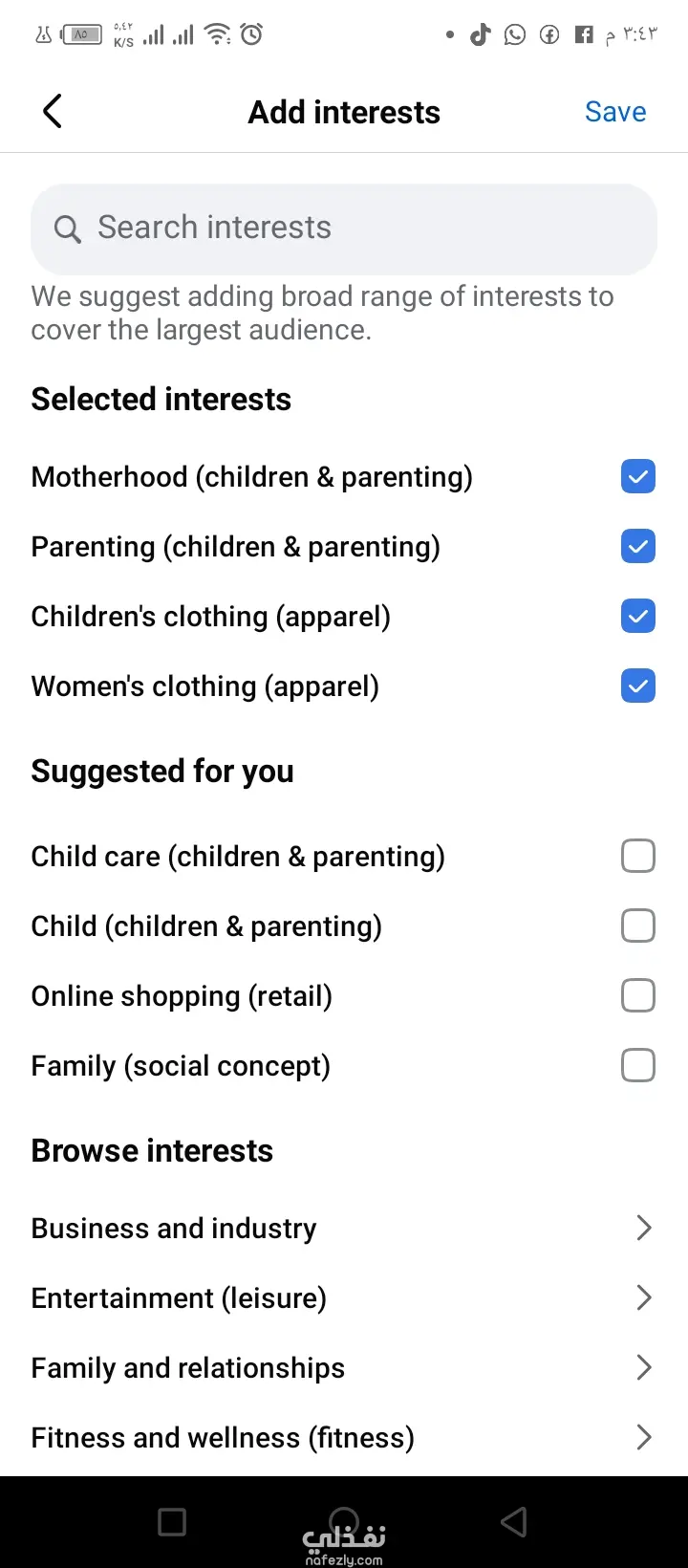Expand Business and industry category
The height and width of the screenshot is (1568, 688).
(x=643, y=1228)
